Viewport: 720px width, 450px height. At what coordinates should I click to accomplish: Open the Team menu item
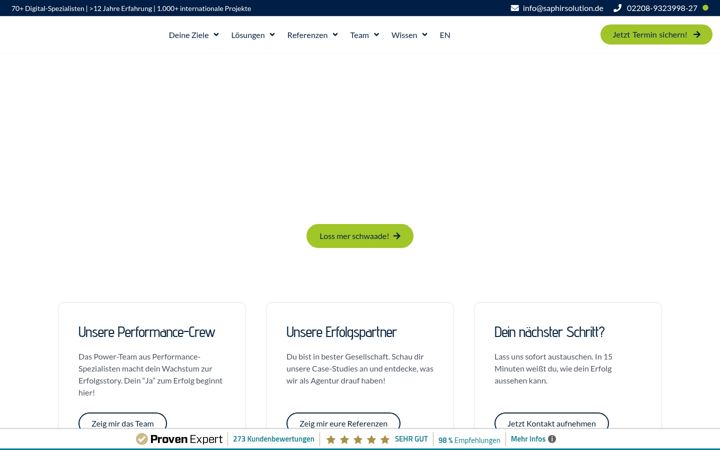[359, 35]
